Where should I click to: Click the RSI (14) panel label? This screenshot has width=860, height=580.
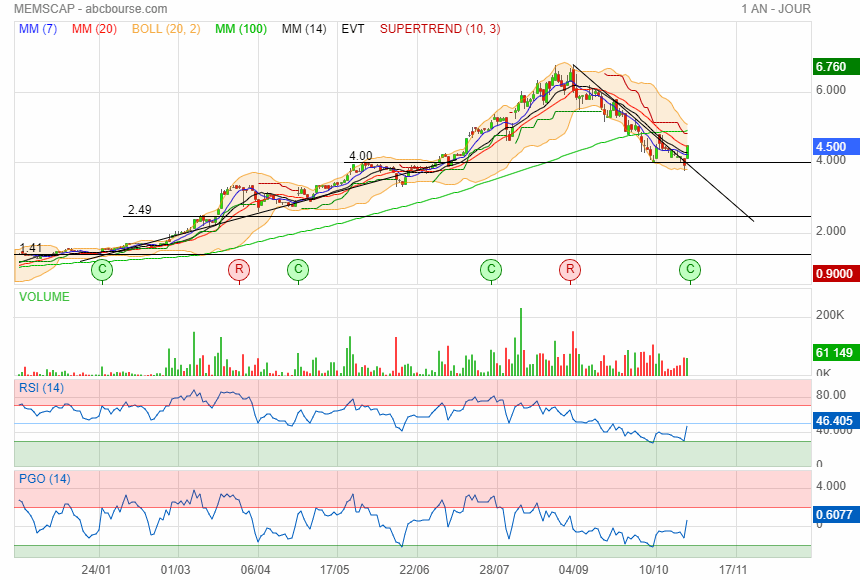pos(41,388)
